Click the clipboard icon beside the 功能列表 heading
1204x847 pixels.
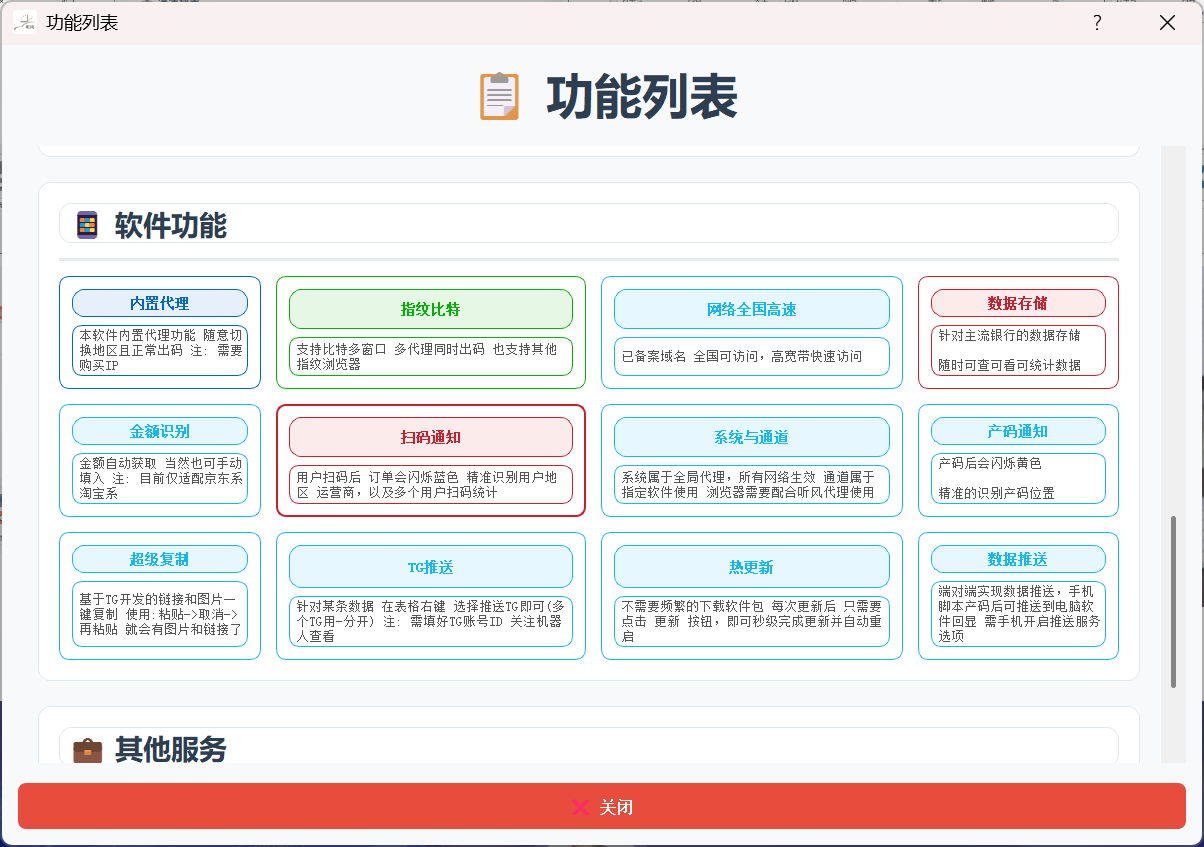pyautogui.click(x=499, y=97)
